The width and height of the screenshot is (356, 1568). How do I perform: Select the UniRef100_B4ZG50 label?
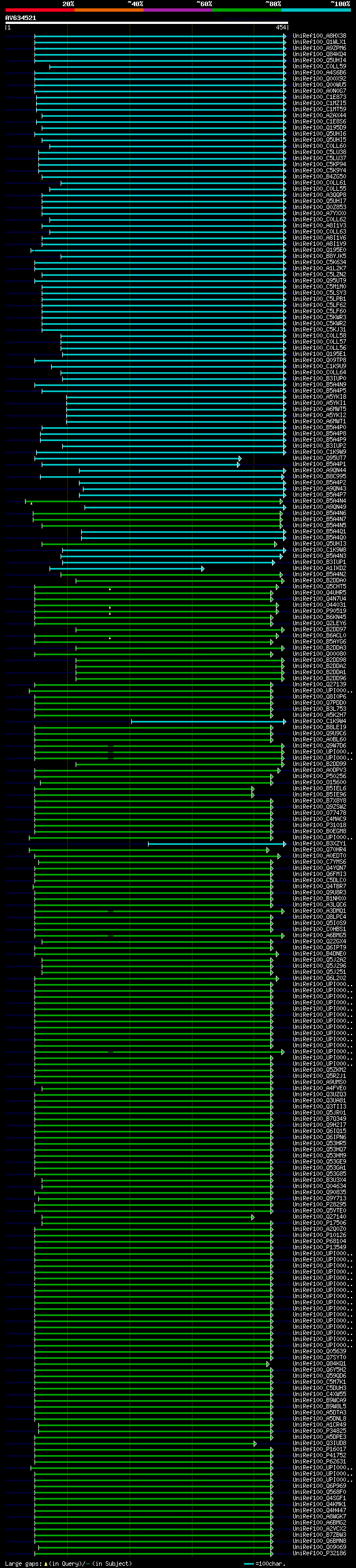click(319, 176)
